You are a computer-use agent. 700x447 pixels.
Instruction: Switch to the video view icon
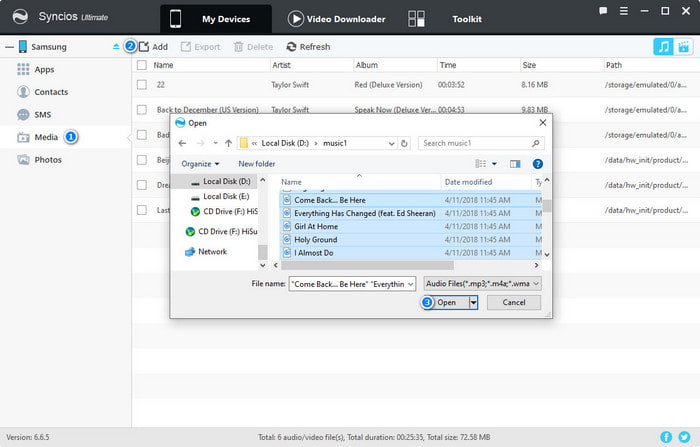[x=683, y=46]
